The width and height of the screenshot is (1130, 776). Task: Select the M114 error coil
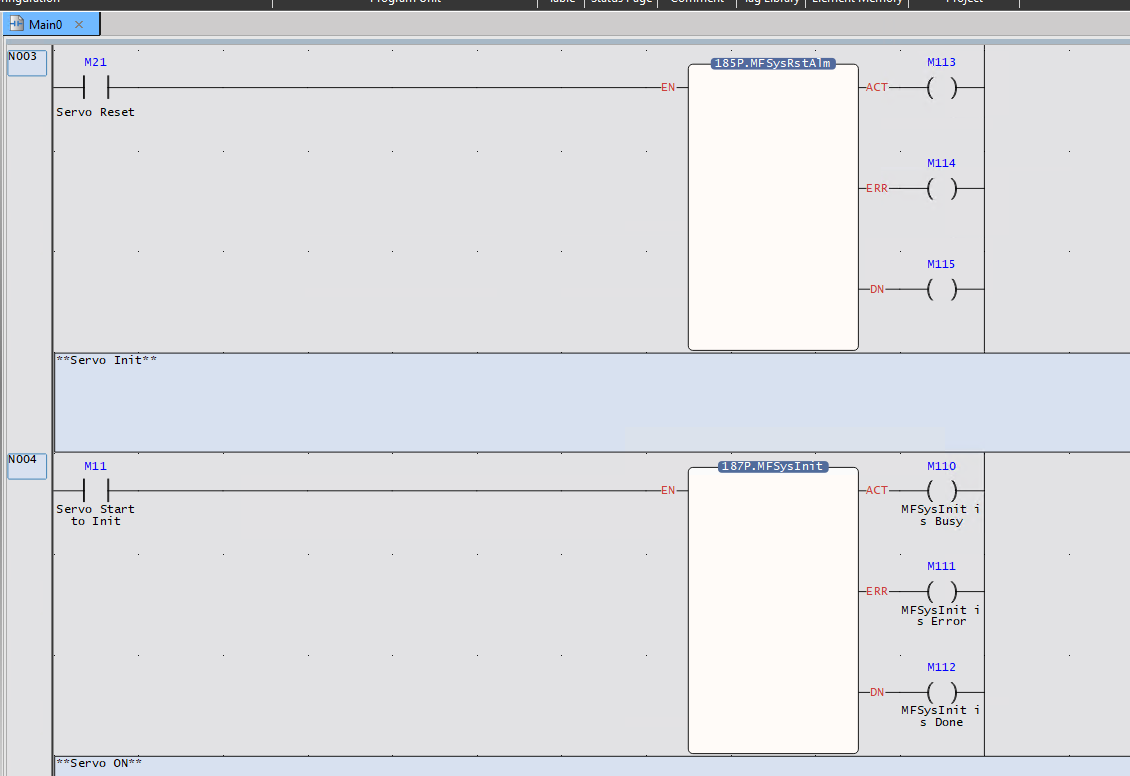pyautogui.click(x=941, y=189)
